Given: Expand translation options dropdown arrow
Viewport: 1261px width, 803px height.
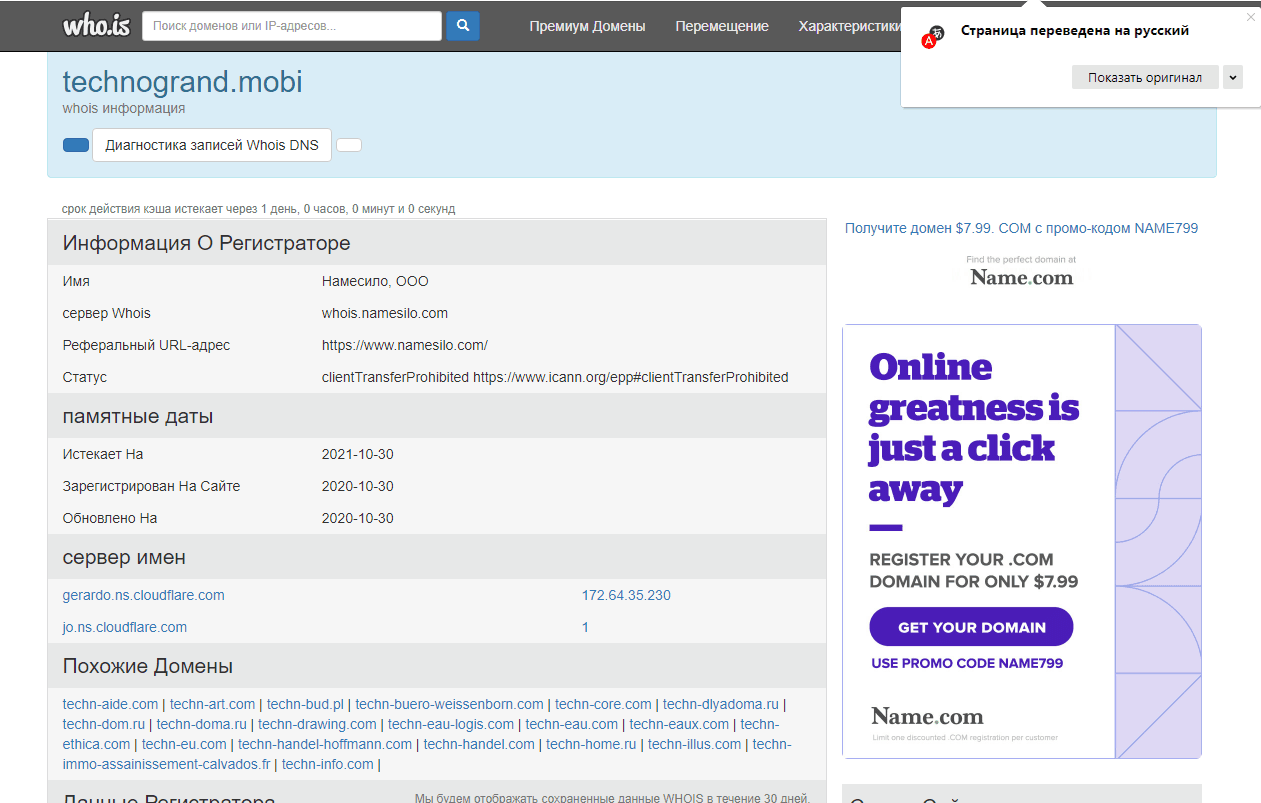Looking at the screenshot, I should 1232,77.
